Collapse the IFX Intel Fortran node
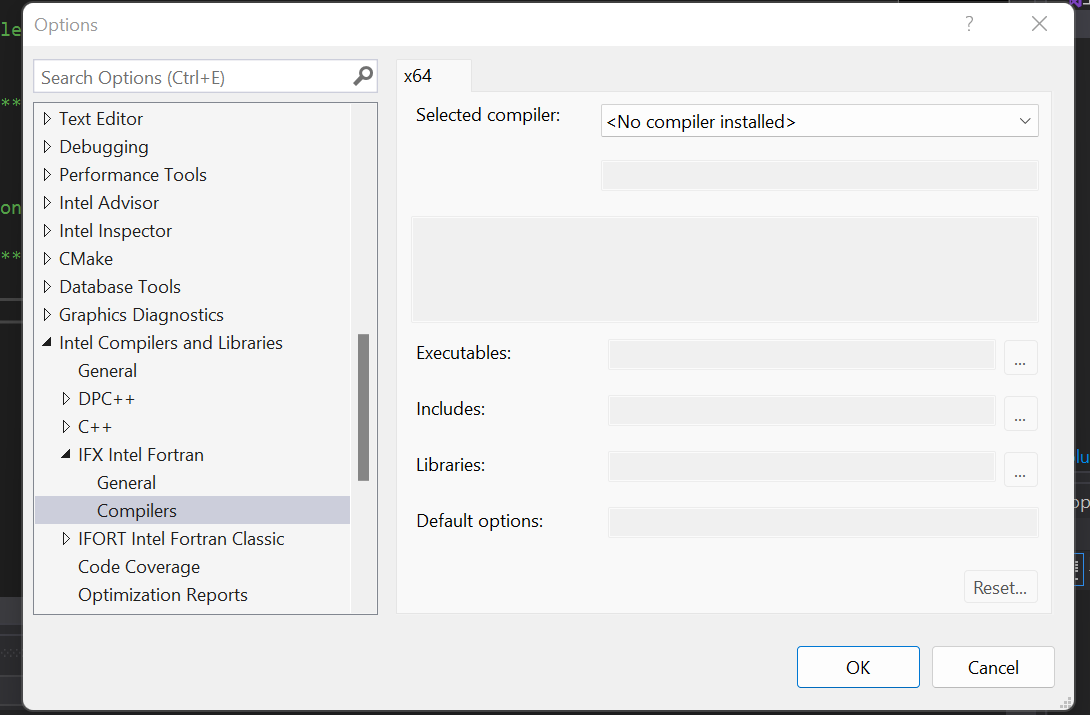The height and width of the screenshot is (715, 1090). pyautogui.click(x=64, y=454)
